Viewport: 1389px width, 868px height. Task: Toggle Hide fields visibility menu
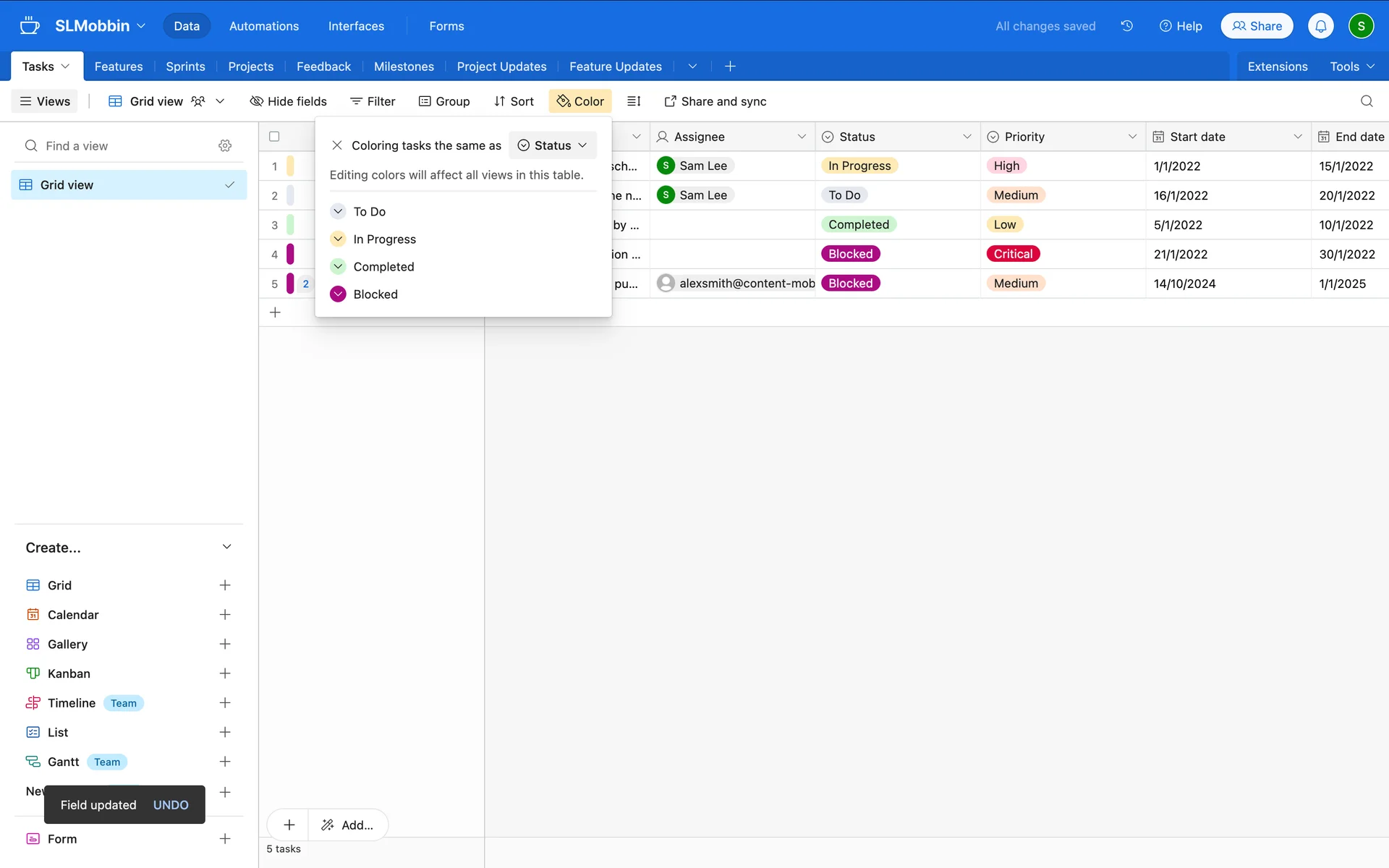click(x=288, y=101)
